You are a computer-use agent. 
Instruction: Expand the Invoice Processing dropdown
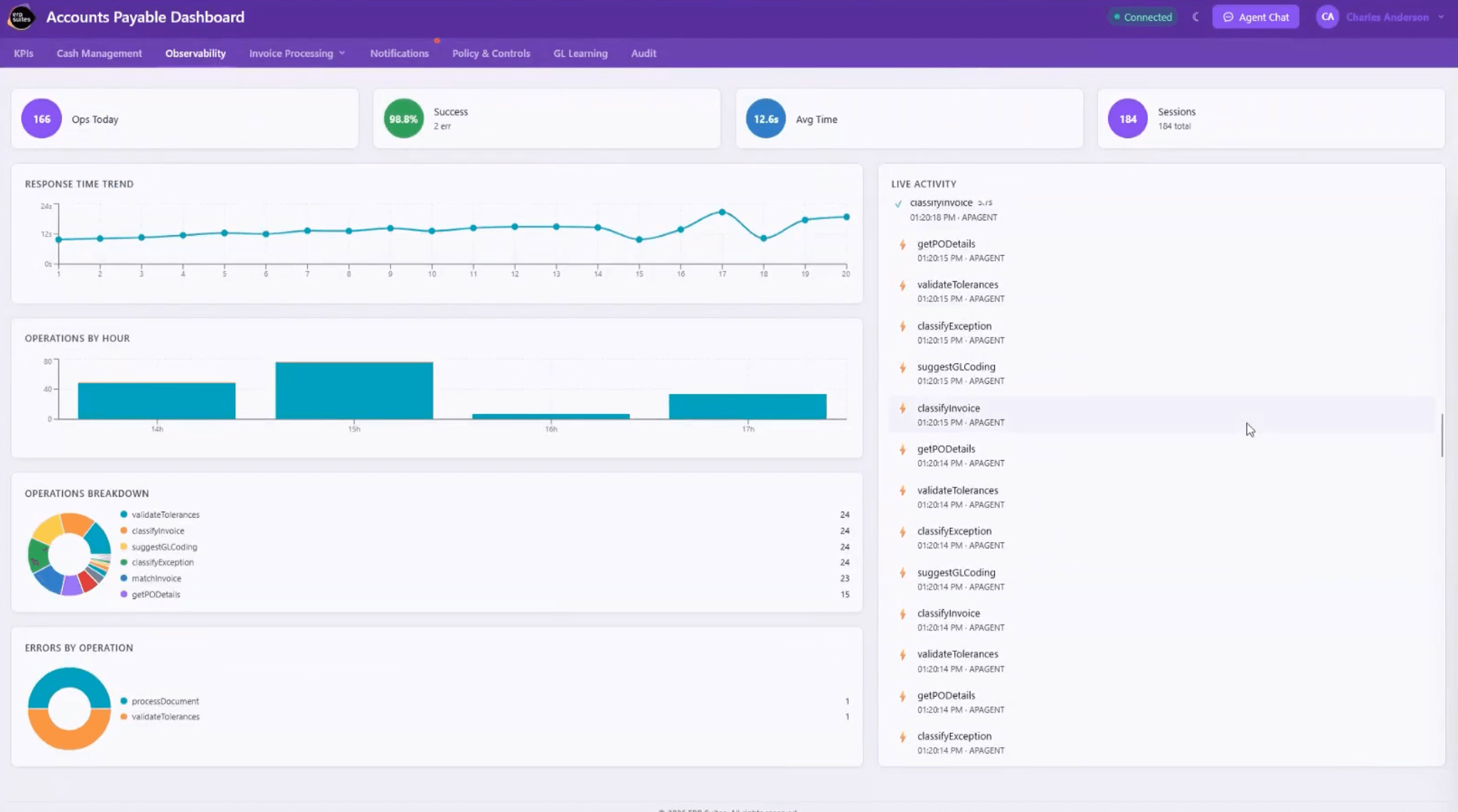(x=296, y=53)
